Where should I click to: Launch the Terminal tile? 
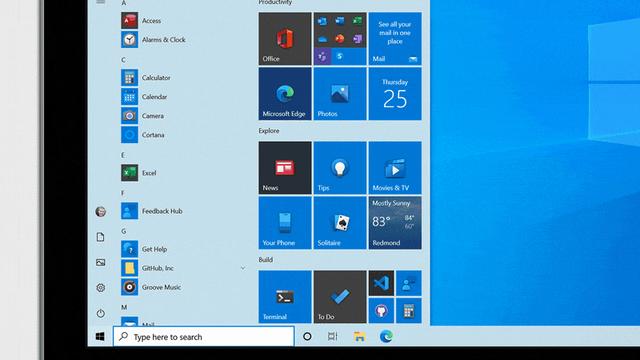click(285, 297)
